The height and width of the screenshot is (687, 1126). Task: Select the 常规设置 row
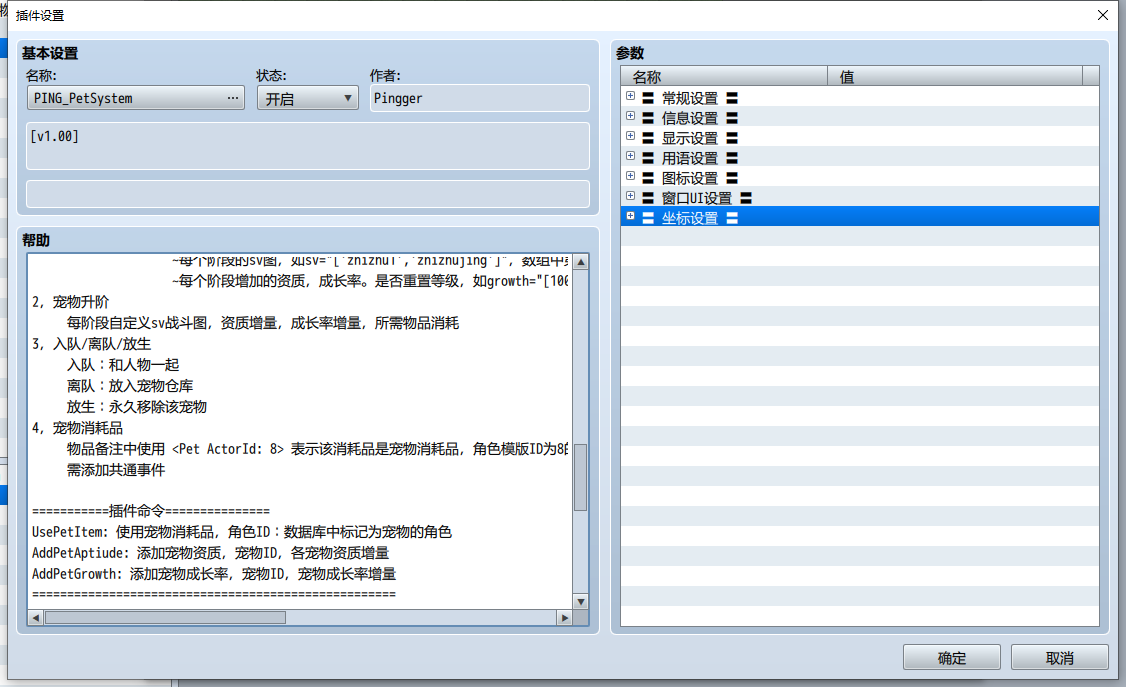tap(860, 96)
